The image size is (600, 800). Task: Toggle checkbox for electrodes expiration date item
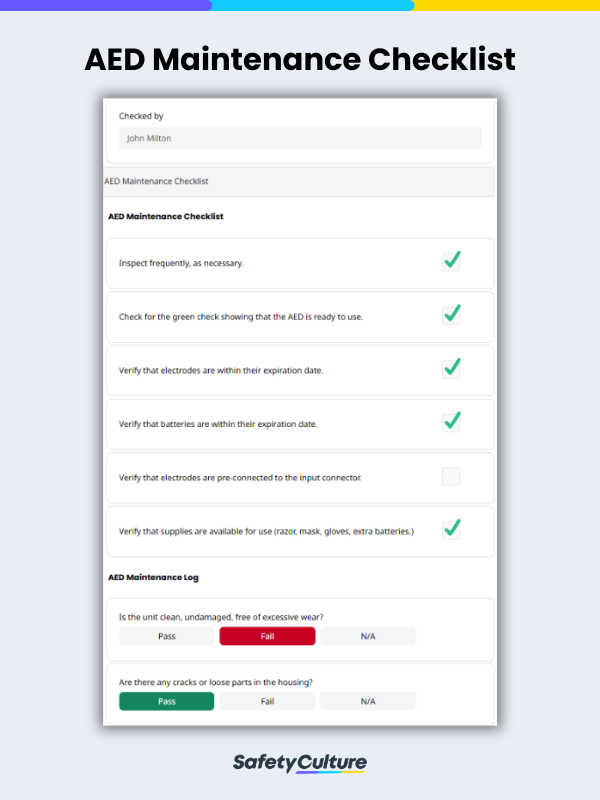click(x=451, y=368)
